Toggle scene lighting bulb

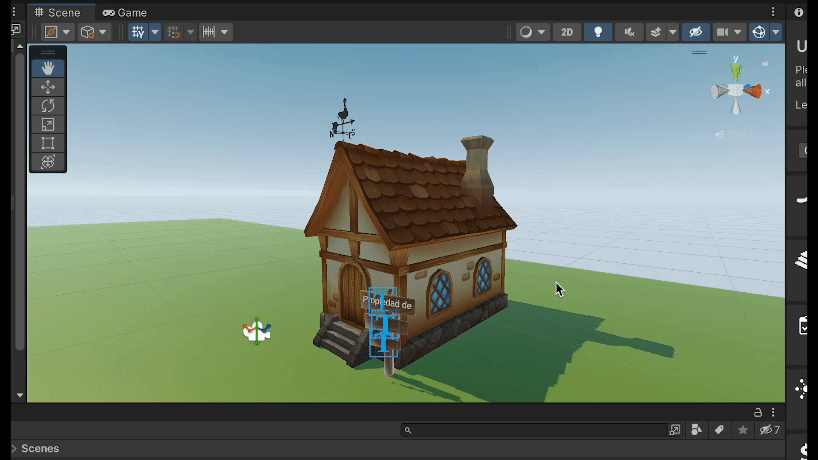(598, 32)
